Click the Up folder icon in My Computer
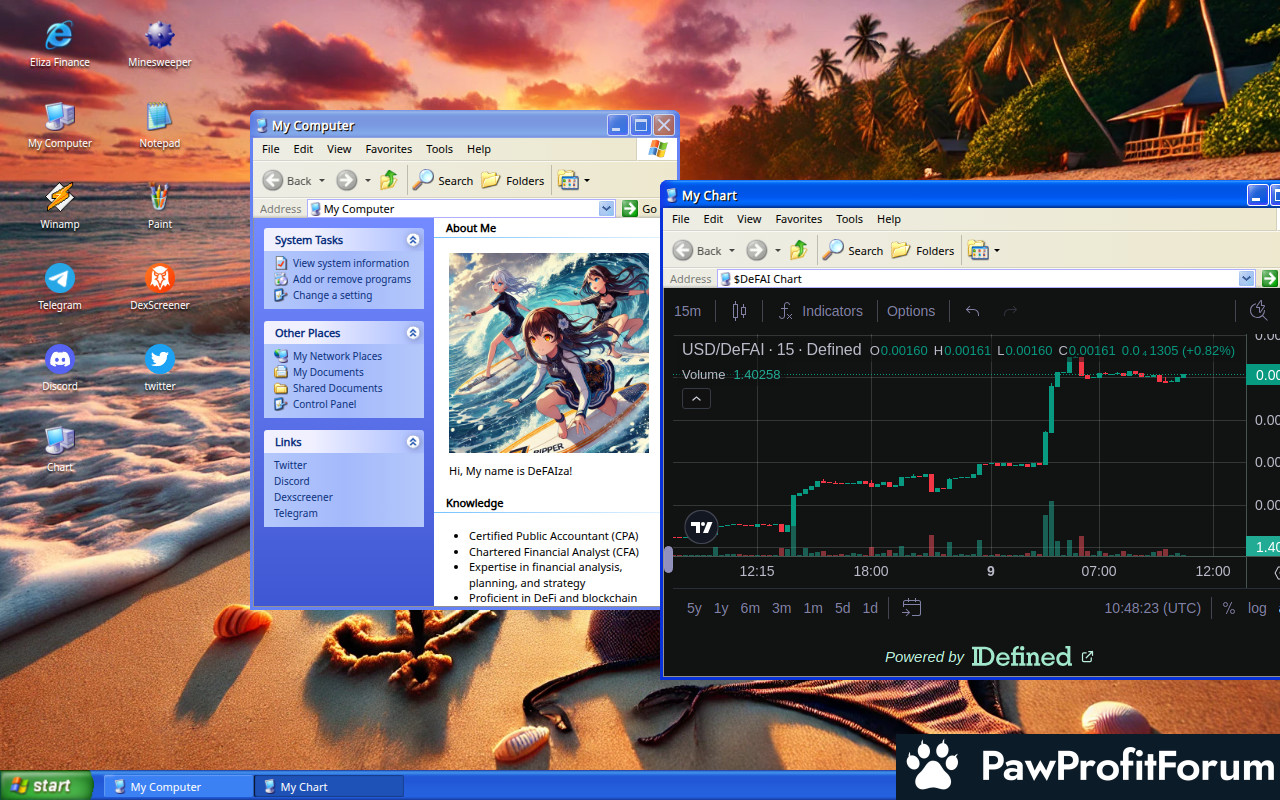1280x800 pixels. (389, 180)
